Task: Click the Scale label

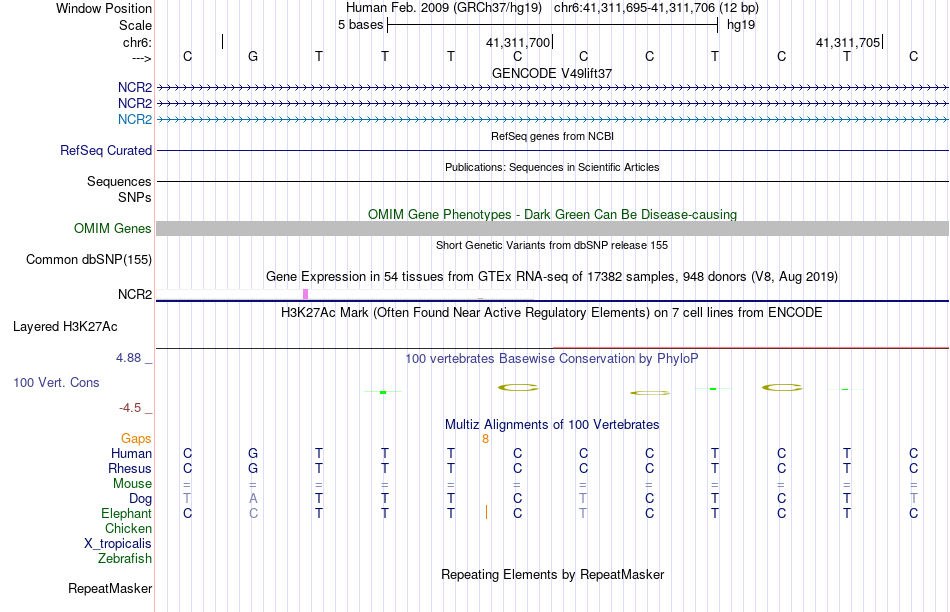Action: click(x=135, y=25)
